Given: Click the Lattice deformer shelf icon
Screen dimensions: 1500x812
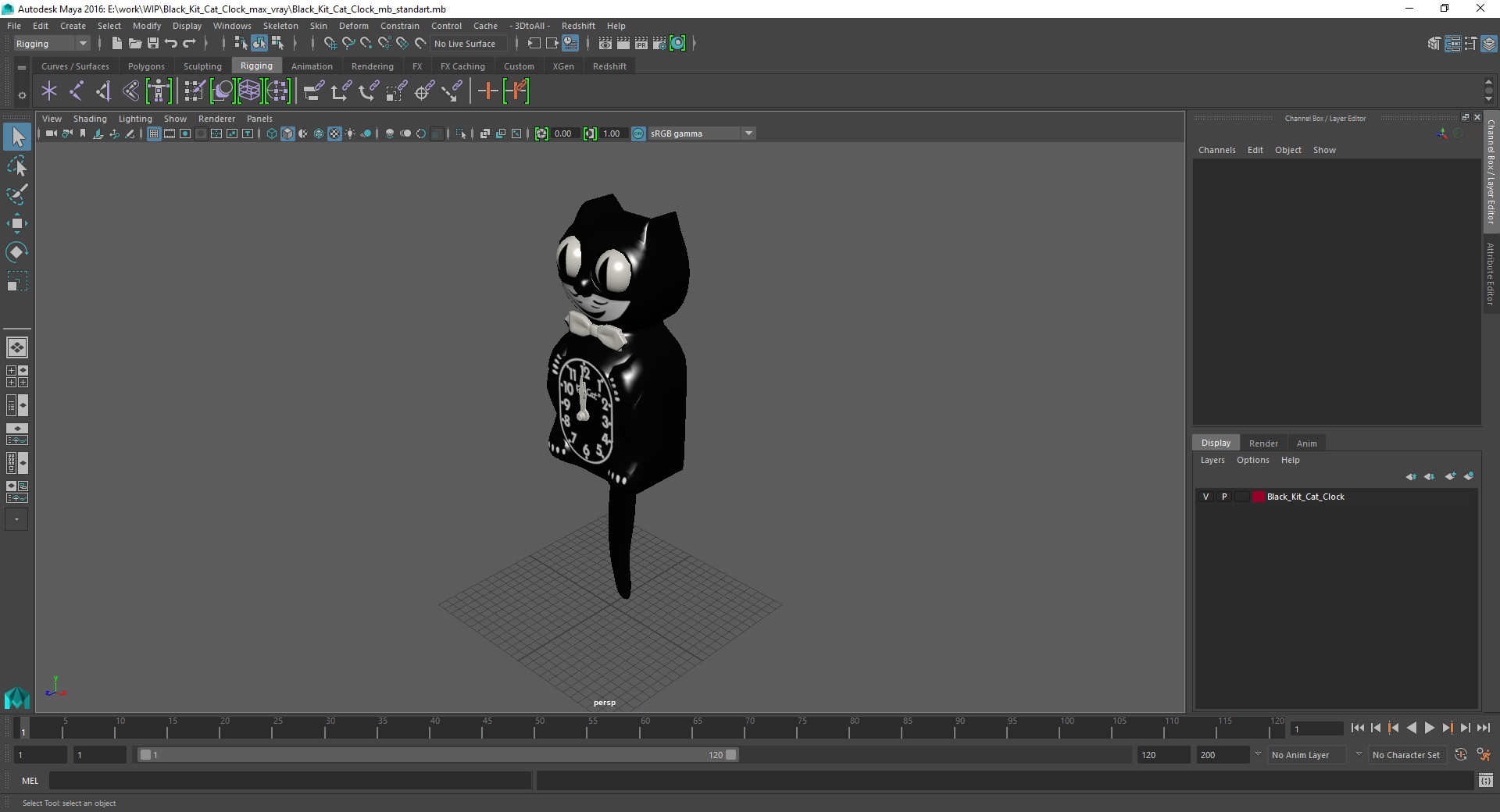Looking at the screenshot, I should [x=249, y=91].
